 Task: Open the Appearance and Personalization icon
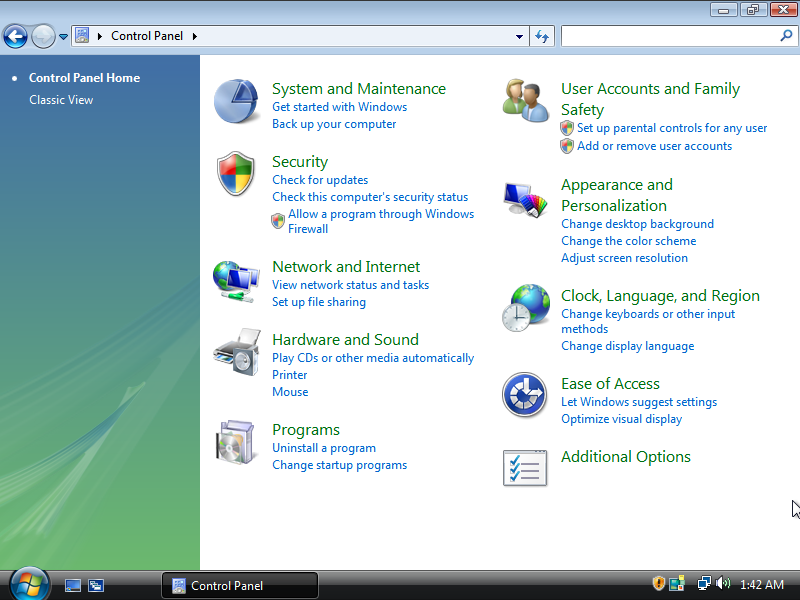(525, 198)
